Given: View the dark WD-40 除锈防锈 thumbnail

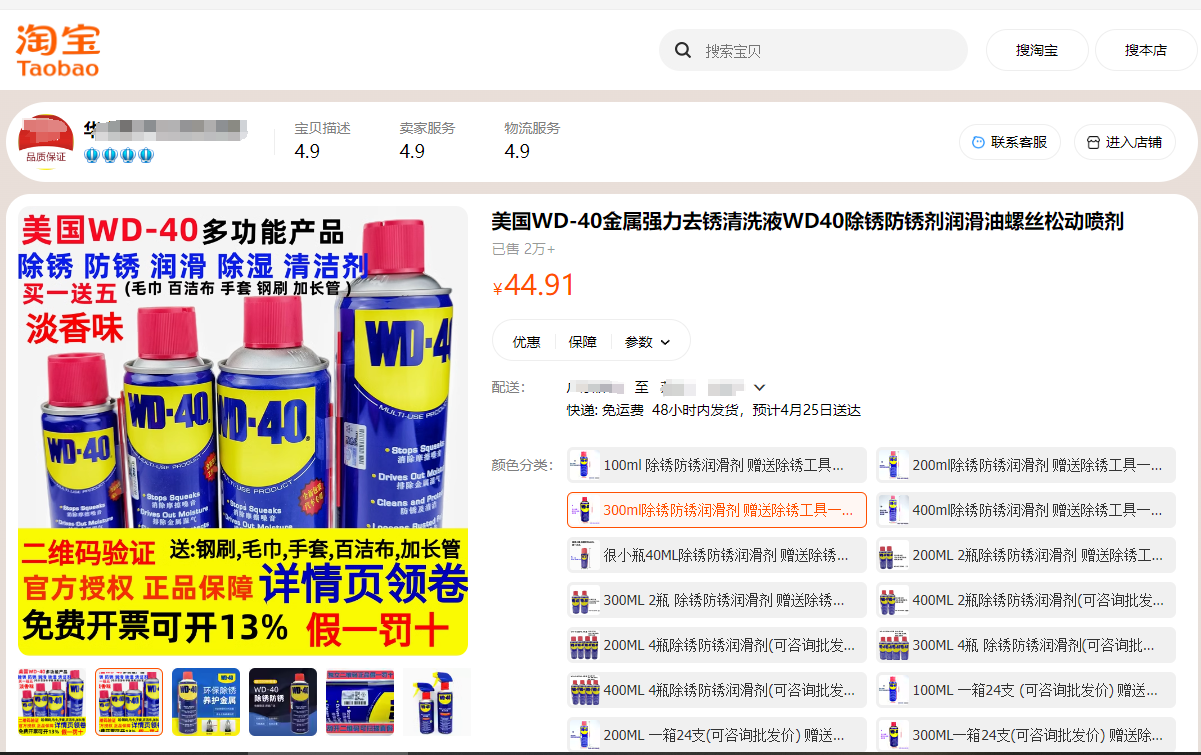Looking at the screenshot, I should [282, 701].
